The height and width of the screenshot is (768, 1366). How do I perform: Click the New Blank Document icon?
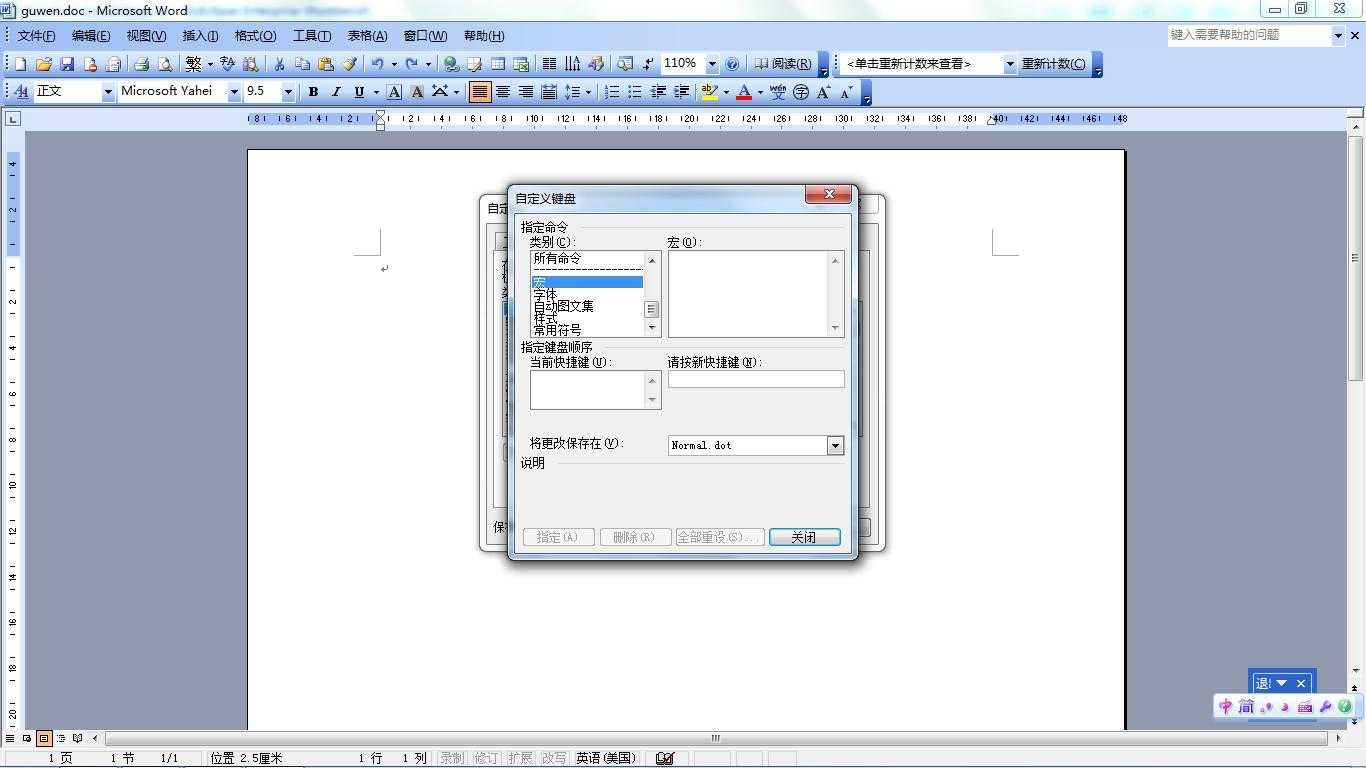point(20,64)
